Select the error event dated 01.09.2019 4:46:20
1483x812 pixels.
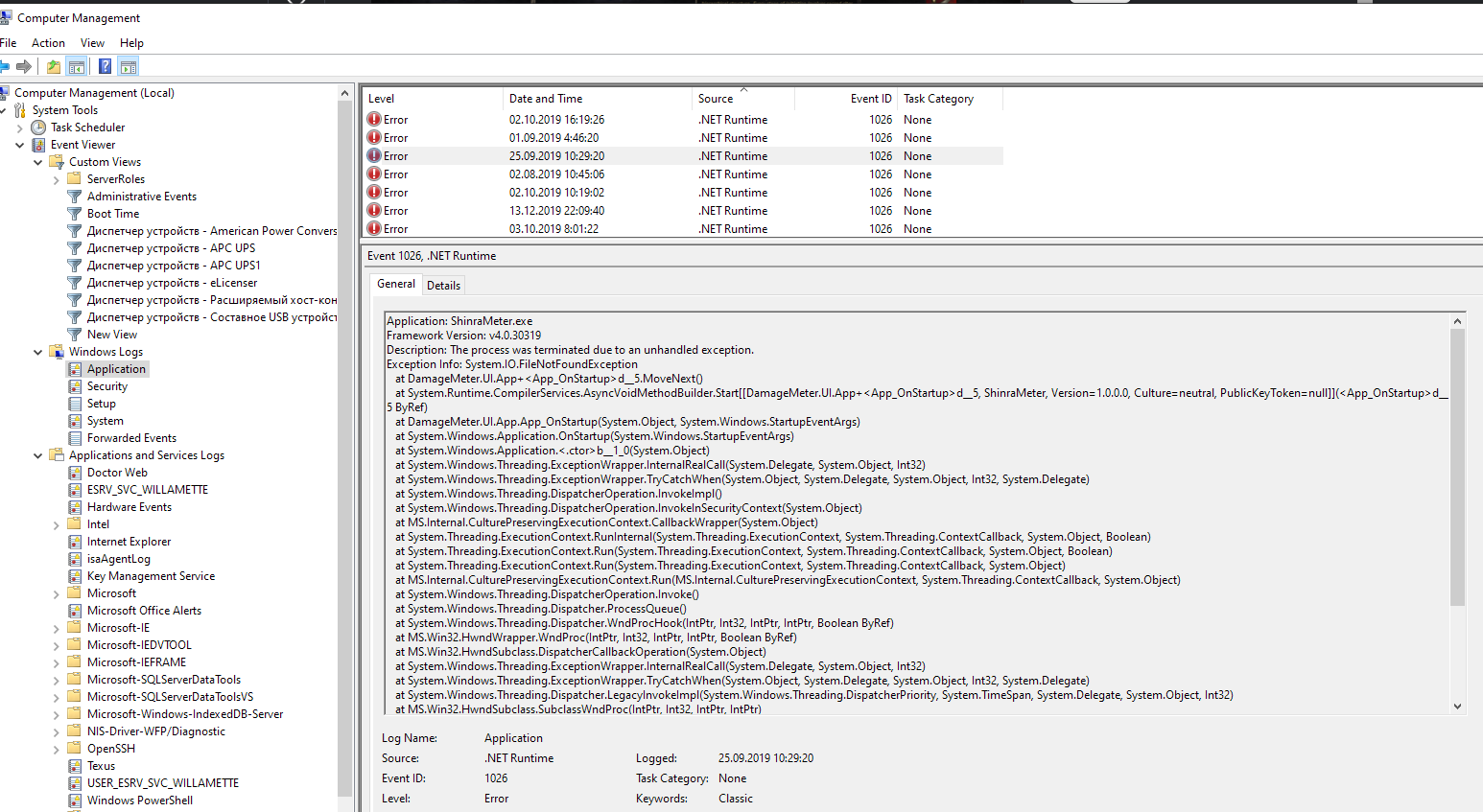point(684,138)
